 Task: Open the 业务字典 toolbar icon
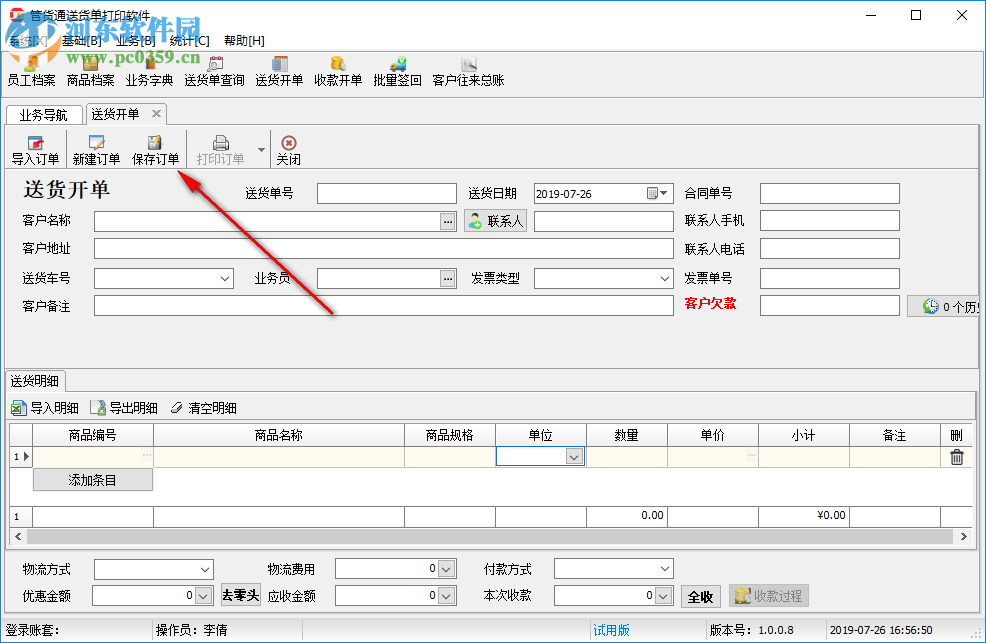[x=149, y=72]
